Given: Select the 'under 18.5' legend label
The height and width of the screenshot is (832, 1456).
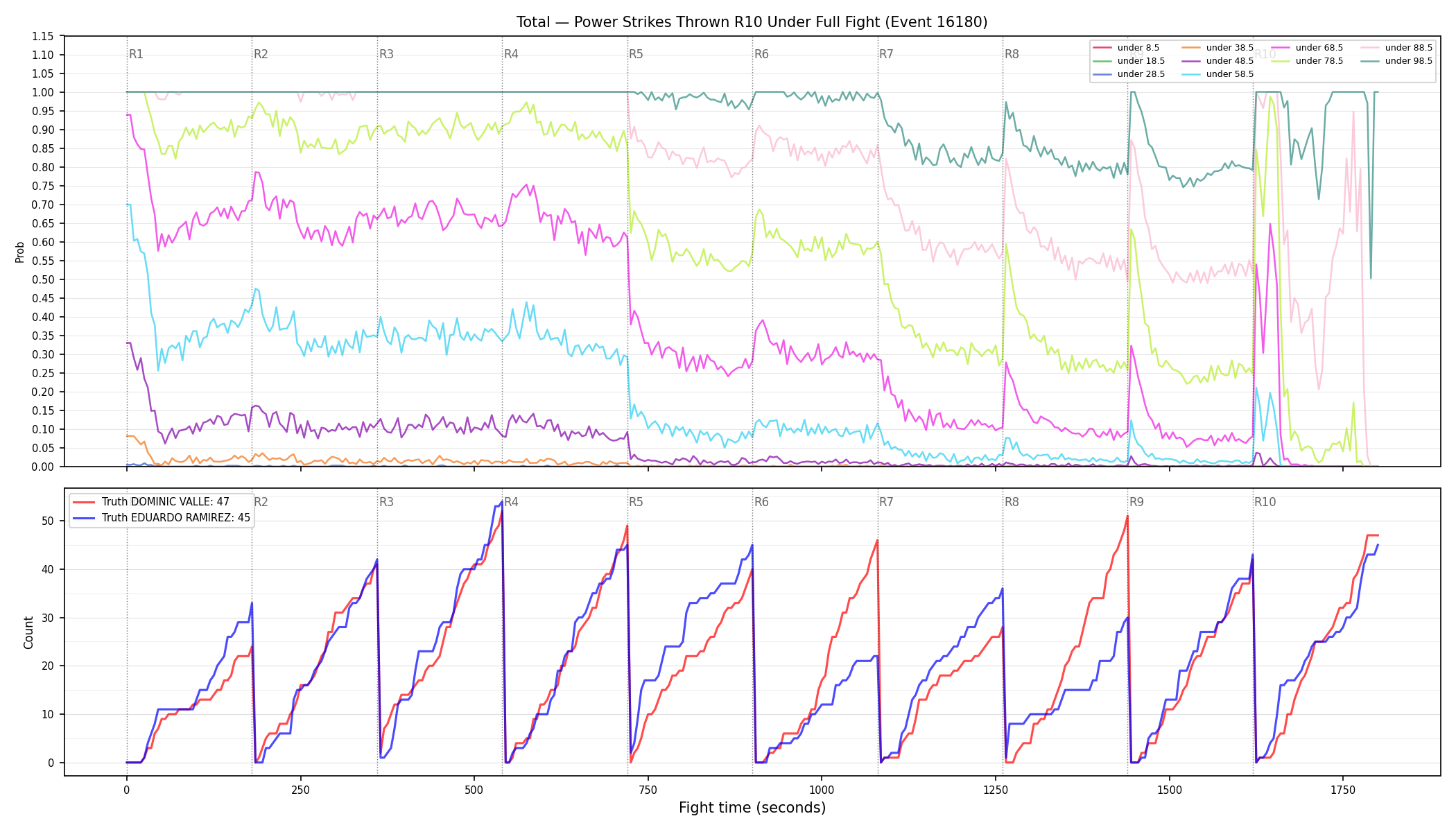Looking at the screenshot, I should pyautogui.click(x=1141, y=61).
